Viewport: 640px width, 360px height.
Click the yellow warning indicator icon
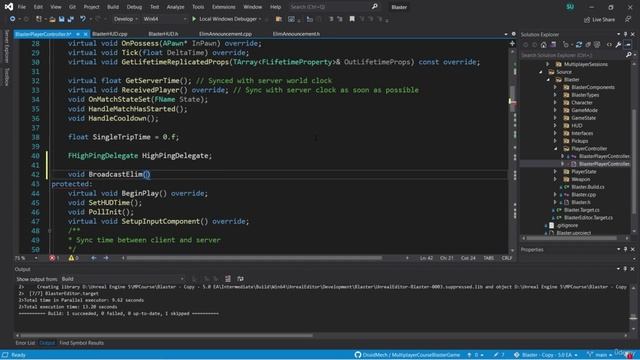[x=71, y=258]
